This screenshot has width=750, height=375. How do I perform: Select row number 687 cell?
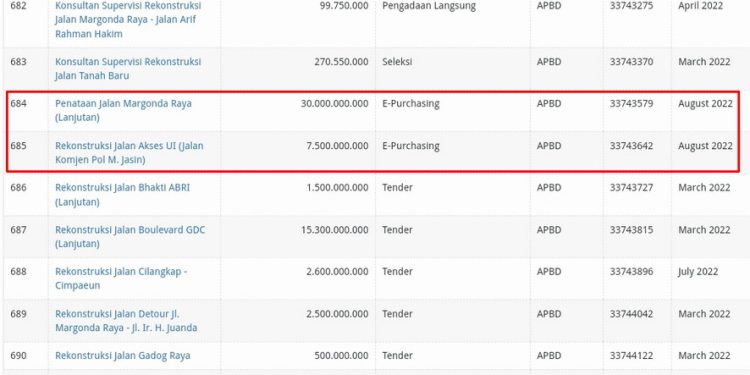click(x=18, y=230)
